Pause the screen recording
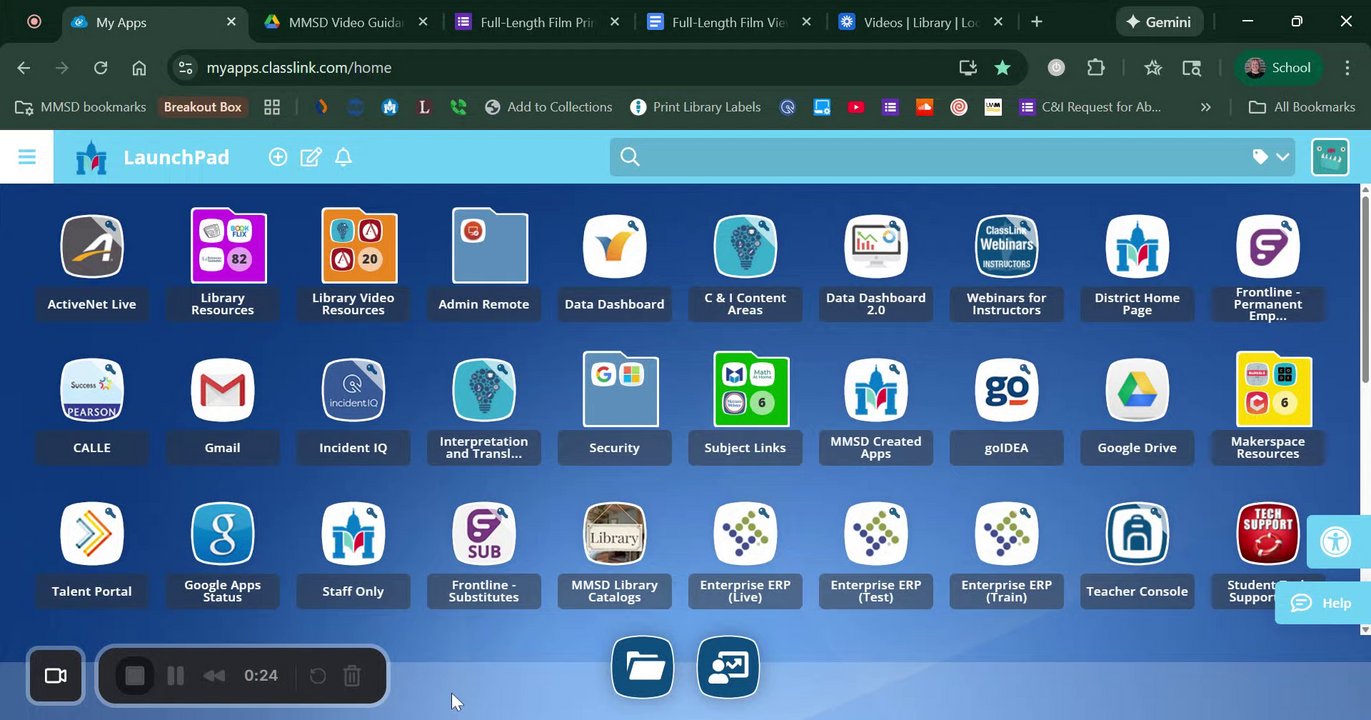 click(x=175, y=676)
